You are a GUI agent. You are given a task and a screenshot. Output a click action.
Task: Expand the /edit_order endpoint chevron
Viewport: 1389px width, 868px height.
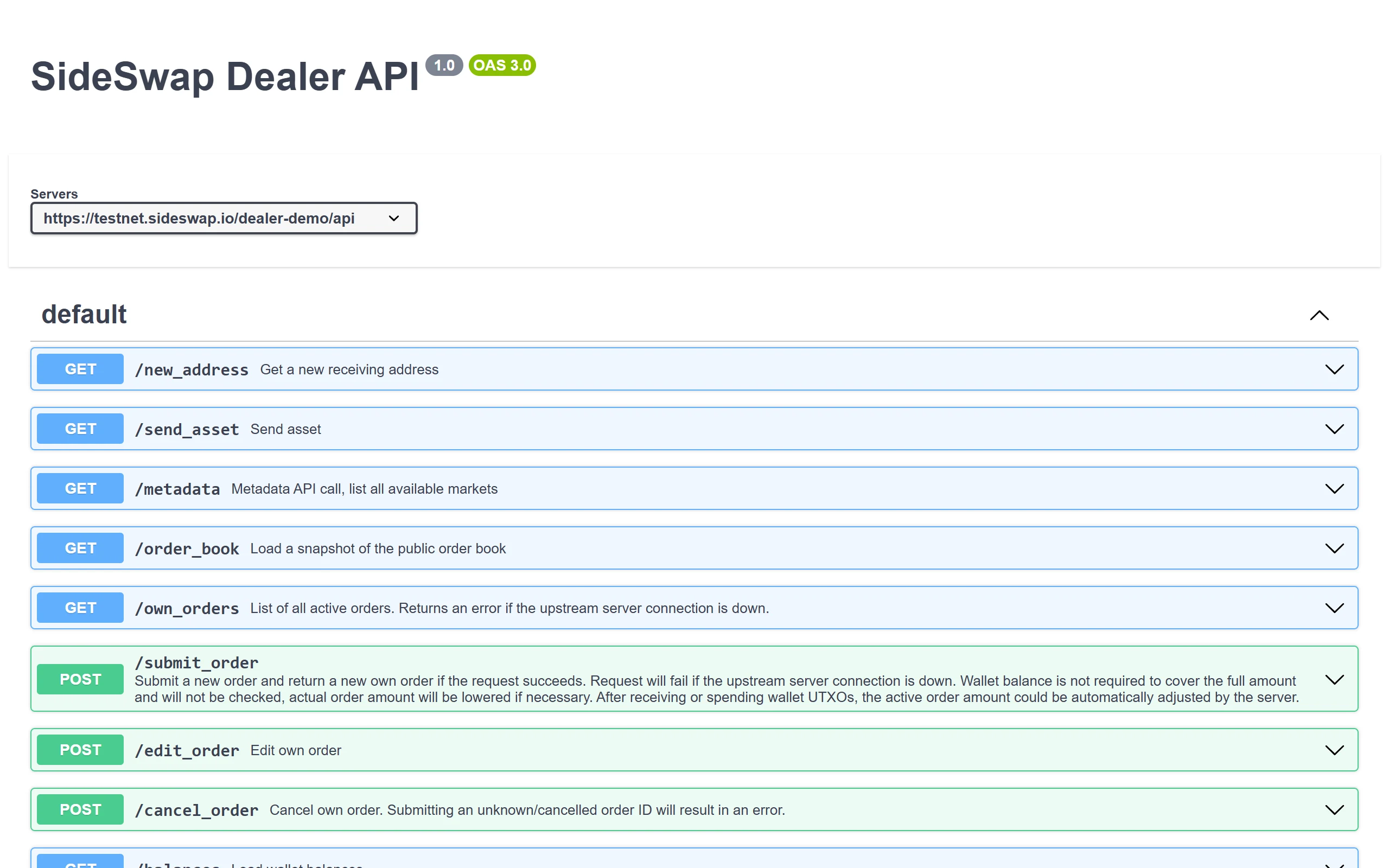1335,750
